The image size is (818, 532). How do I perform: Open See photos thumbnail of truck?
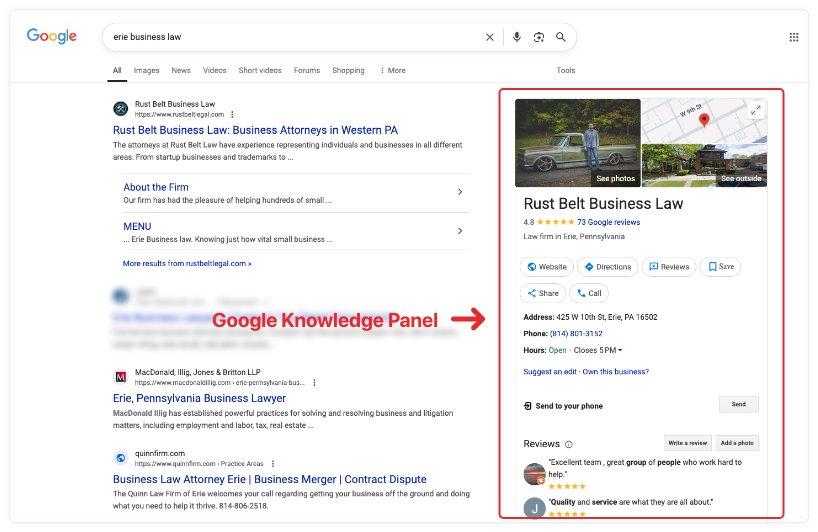point(578,143)
